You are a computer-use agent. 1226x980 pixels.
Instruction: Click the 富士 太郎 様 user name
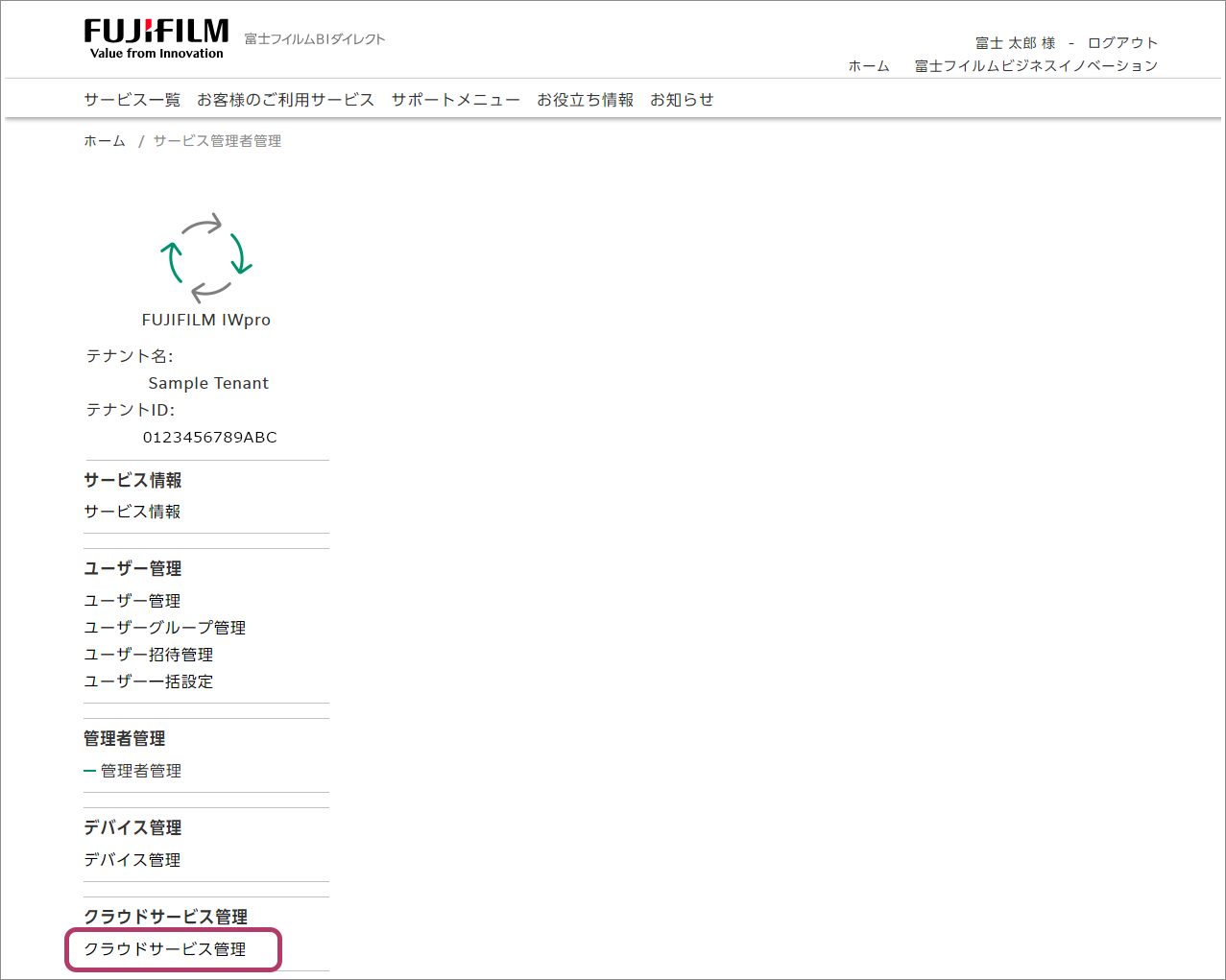pyautogui.click(x=1015, y=43)
